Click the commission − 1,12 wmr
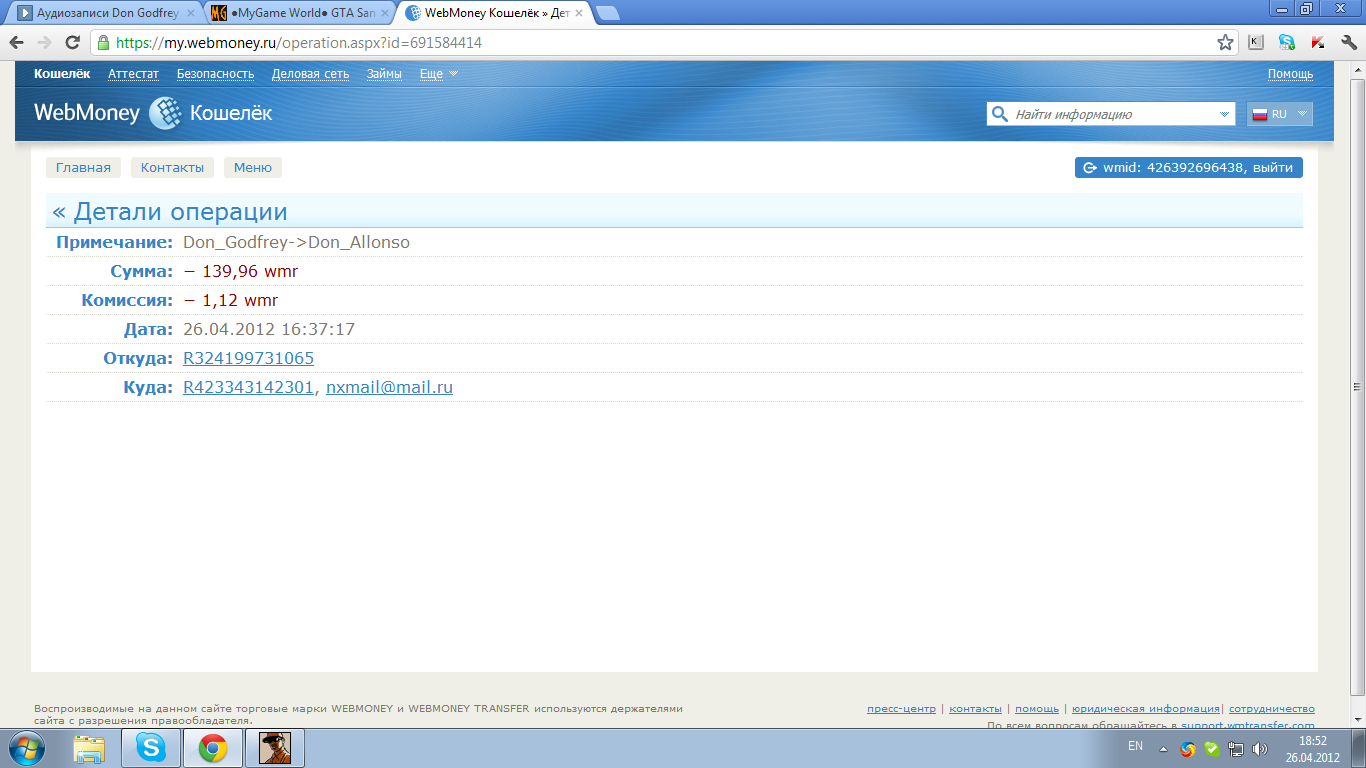Screen dimensions: 1366x768 coord(230,300)
